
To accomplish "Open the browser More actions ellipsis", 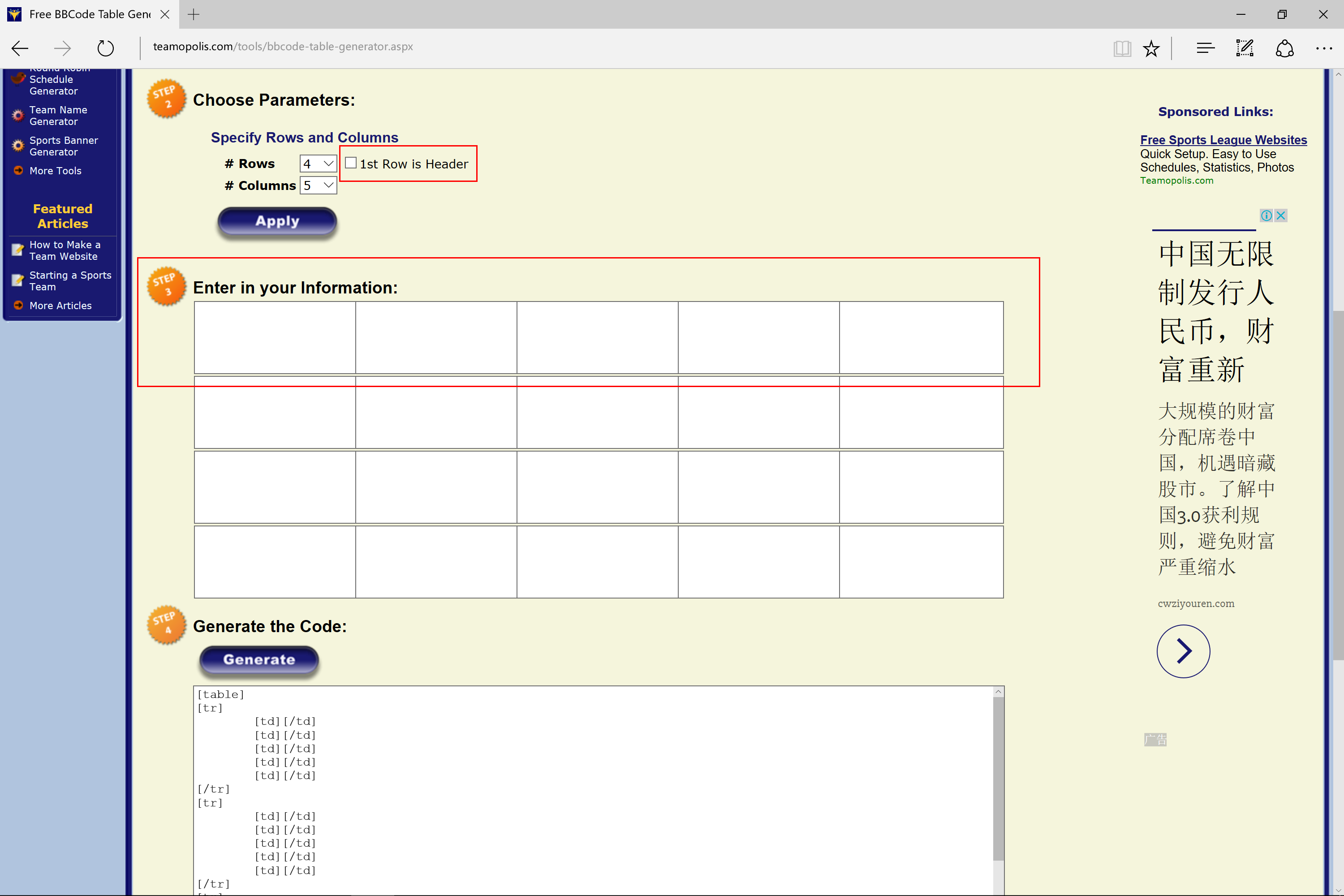I will click(x=1323, y=48).
